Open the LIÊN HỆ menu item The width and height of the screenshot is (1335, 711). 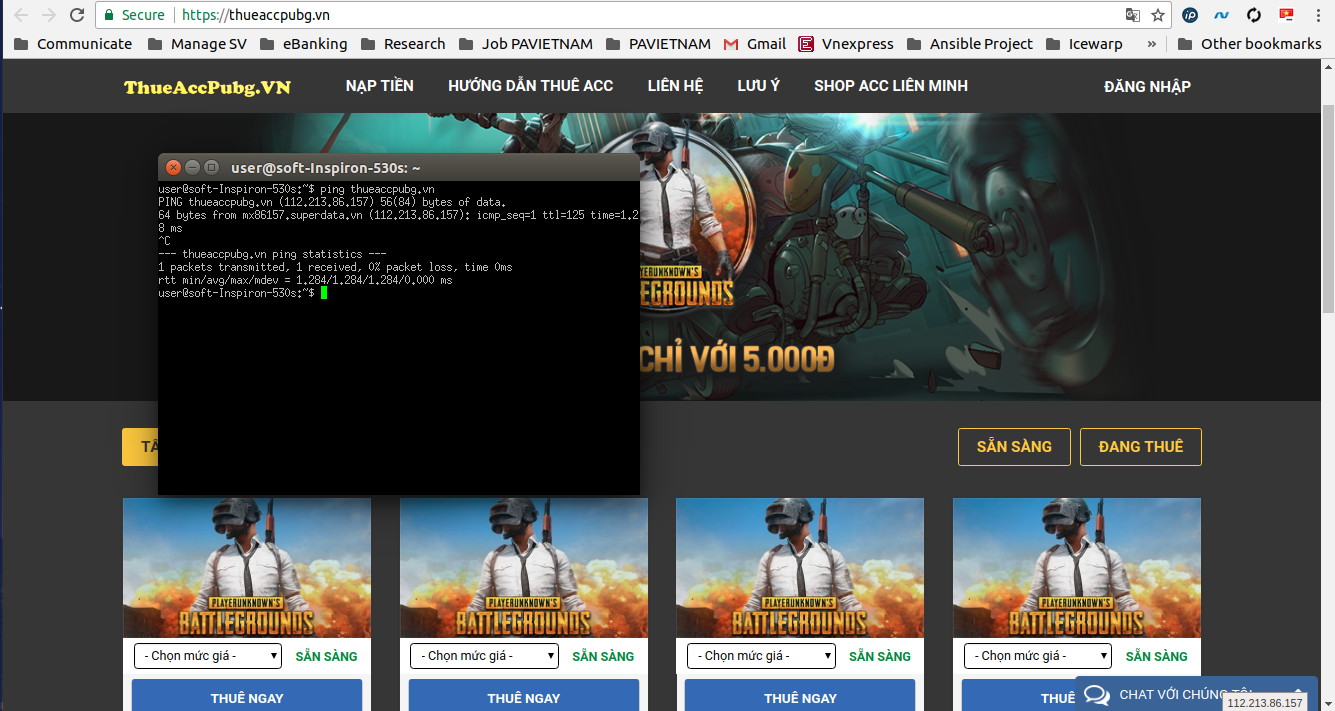pos(675,86)
